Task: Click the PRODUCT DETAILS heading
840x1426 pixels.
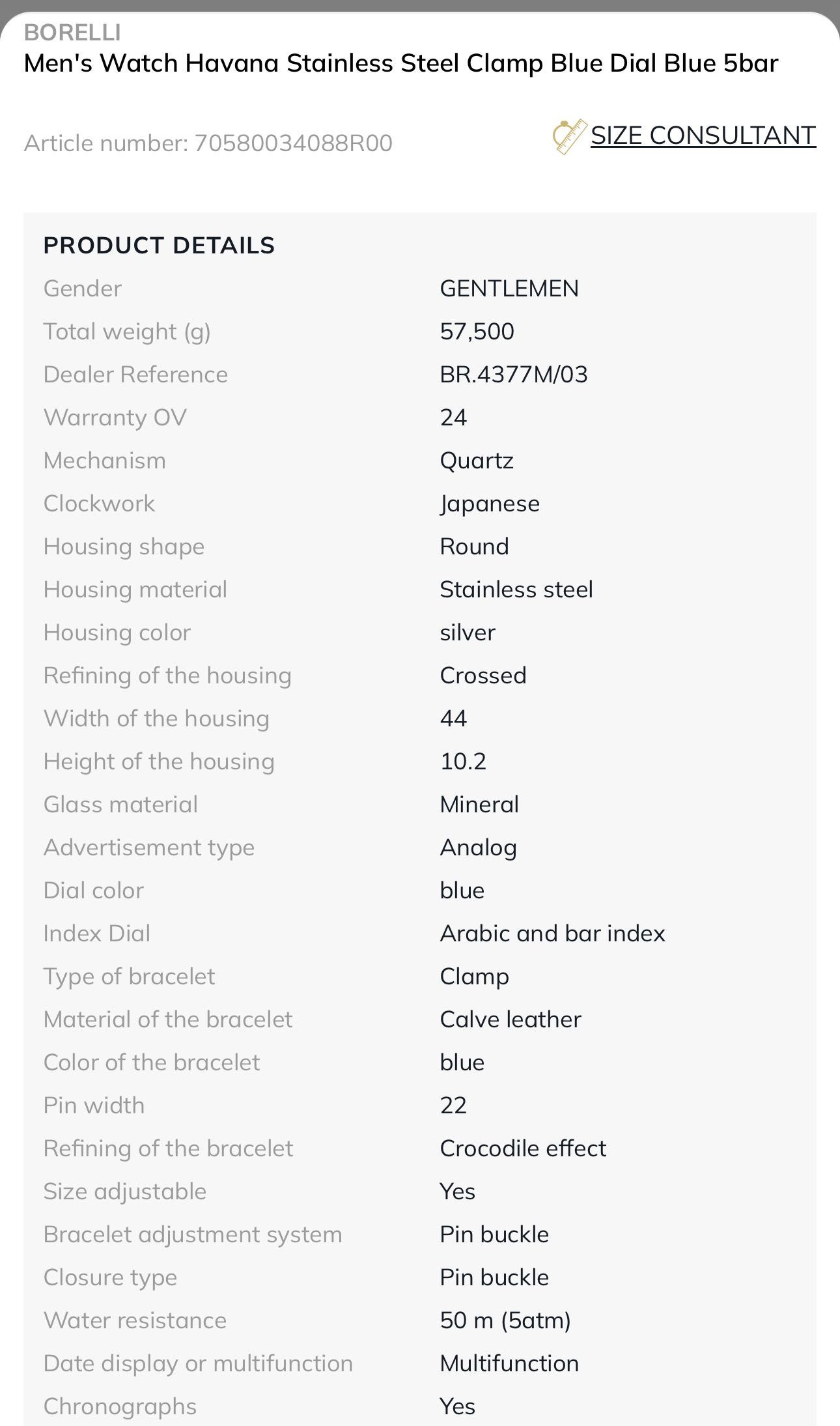Action: coord(159,246)
